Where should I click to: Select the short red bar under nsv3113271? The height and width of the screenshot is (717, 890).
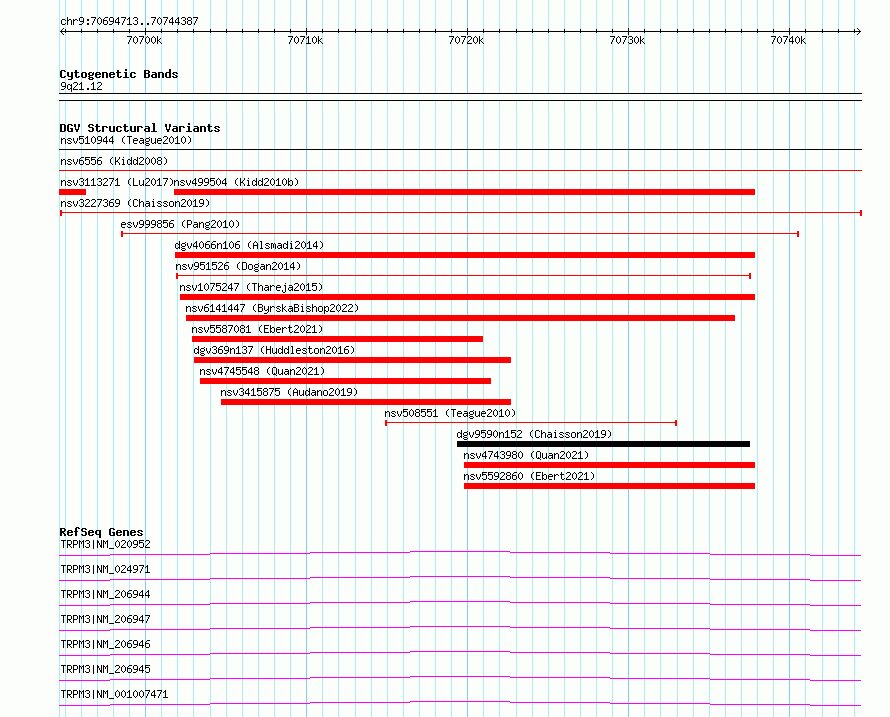[73, 192]
